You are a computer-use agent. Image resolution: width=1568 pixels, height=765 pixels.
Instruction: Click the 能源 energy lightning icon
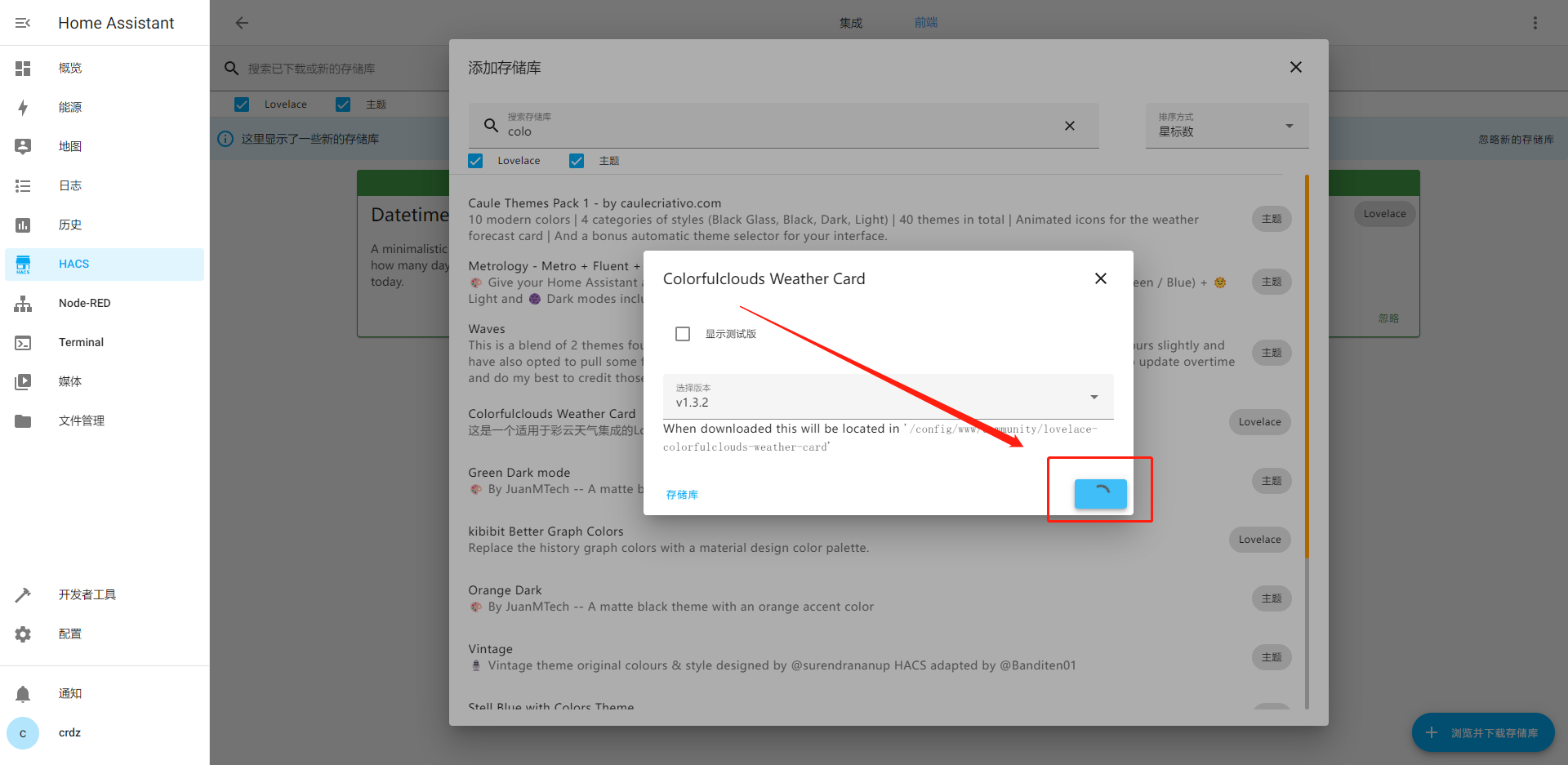[x=23, y=107]
